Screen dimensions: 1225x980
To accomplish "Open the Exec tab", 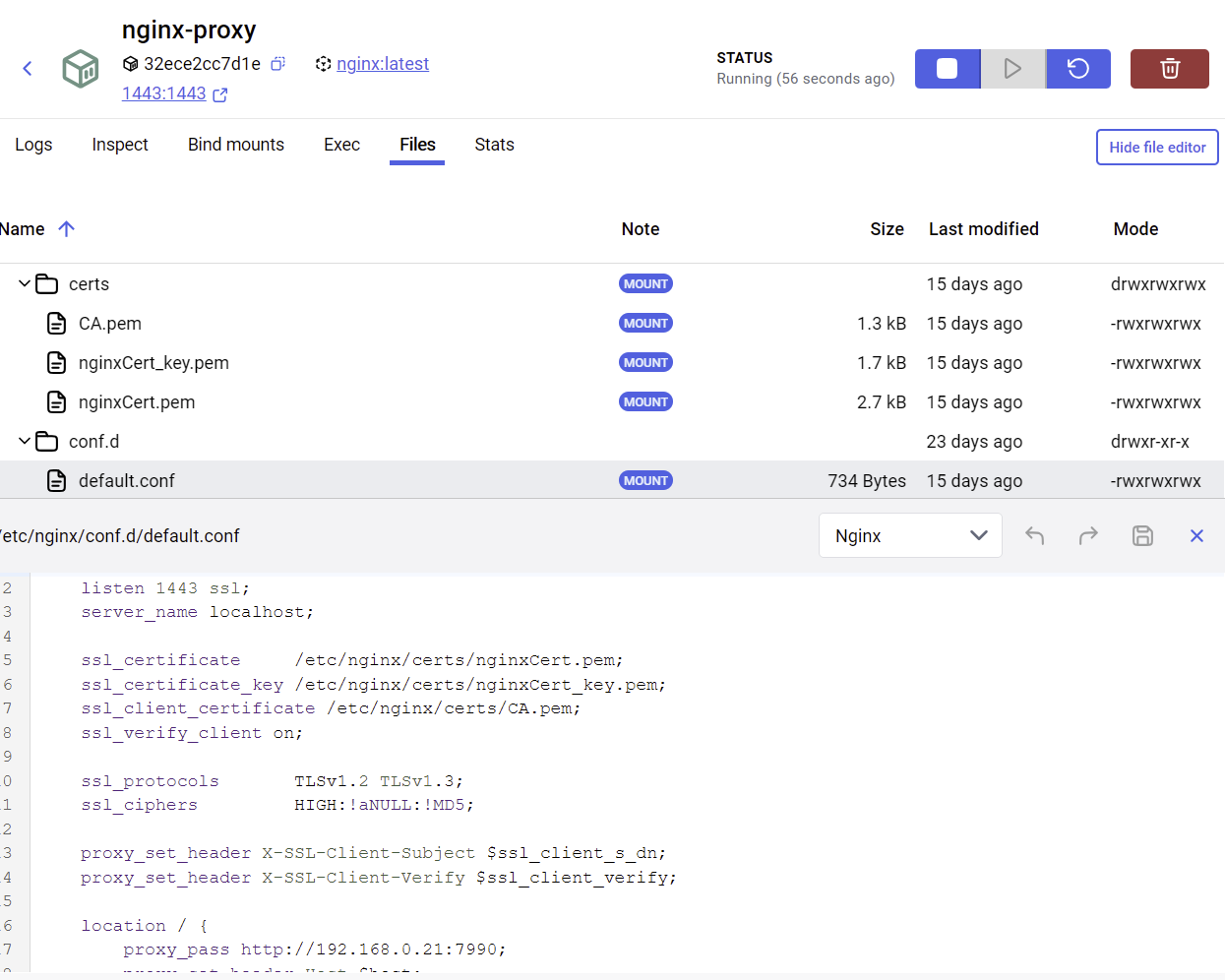I will tap(341, 145).
